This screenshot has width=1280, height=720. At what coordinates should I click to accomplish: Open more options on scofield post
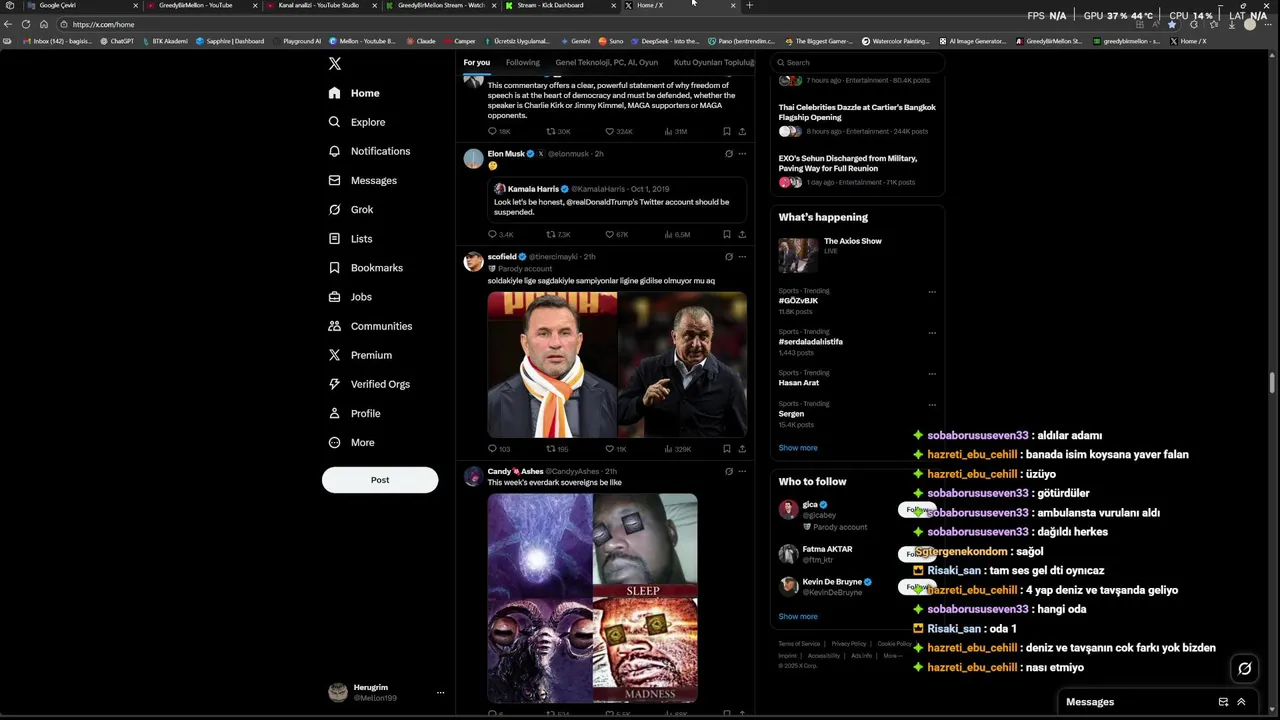point(742,257)
